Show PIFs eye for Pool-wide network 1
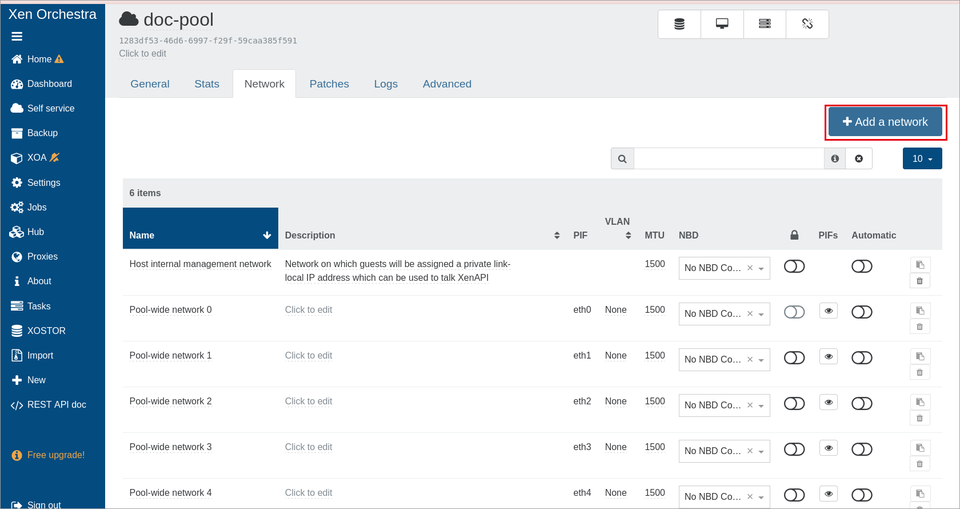This screenshot has width=960, height=509. [828, 356]
